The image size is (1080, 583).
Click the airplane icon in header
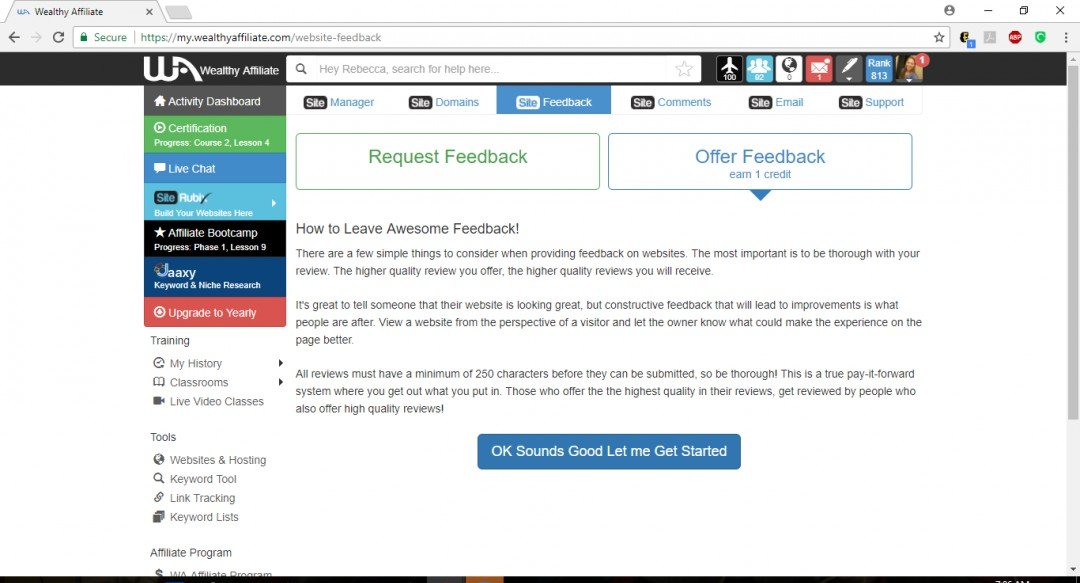coord(729,68)
